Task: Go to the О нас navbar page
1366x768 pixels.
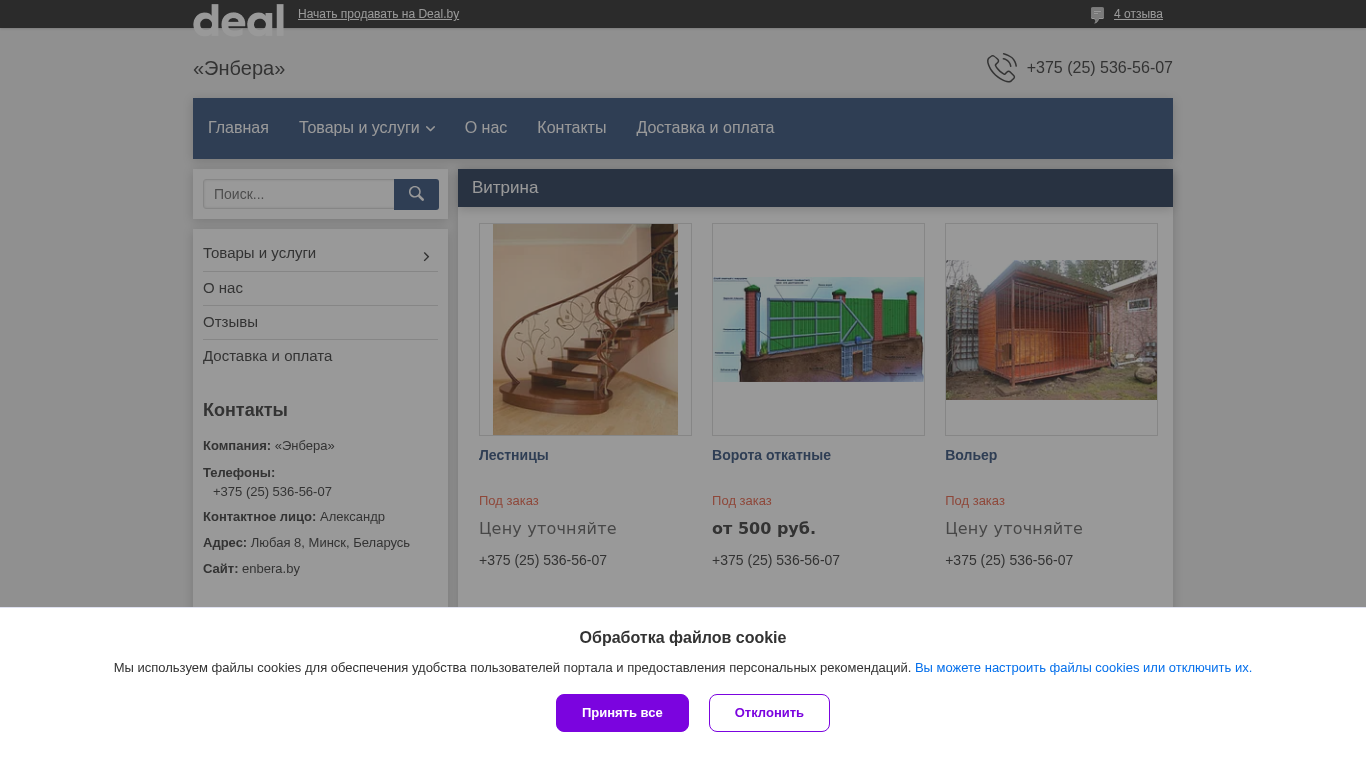Action: point(486,128)
